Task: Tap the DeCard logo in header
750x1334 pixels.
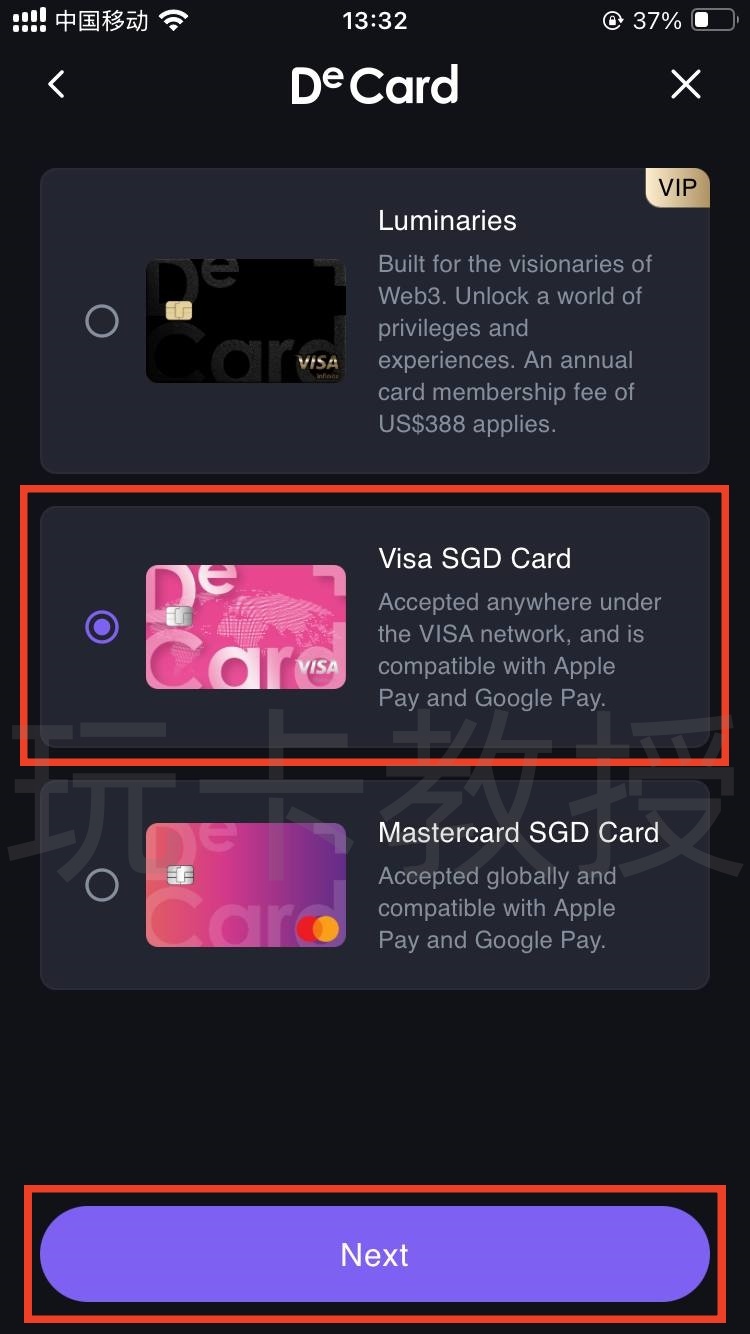Action: pyautogui.click(x=375, y=85)
